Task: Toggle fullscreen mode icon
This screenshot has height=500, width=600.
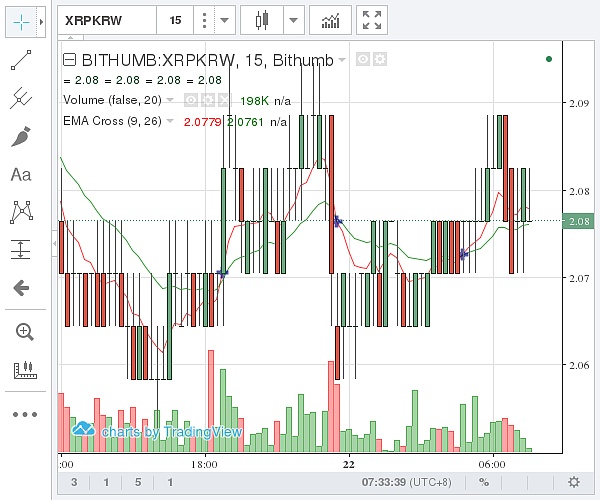Action: (372, 20)
